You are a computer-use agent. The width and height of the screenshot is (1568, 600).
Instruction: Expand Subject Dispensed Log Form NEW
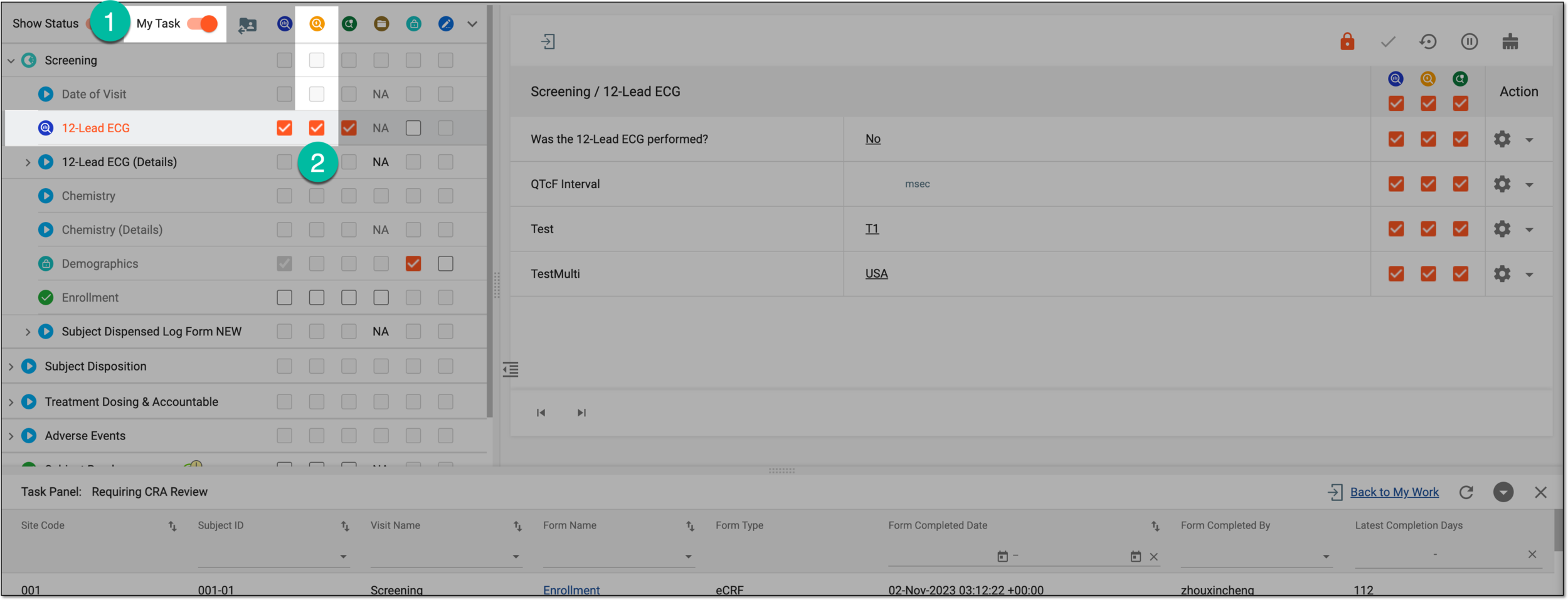28,332
